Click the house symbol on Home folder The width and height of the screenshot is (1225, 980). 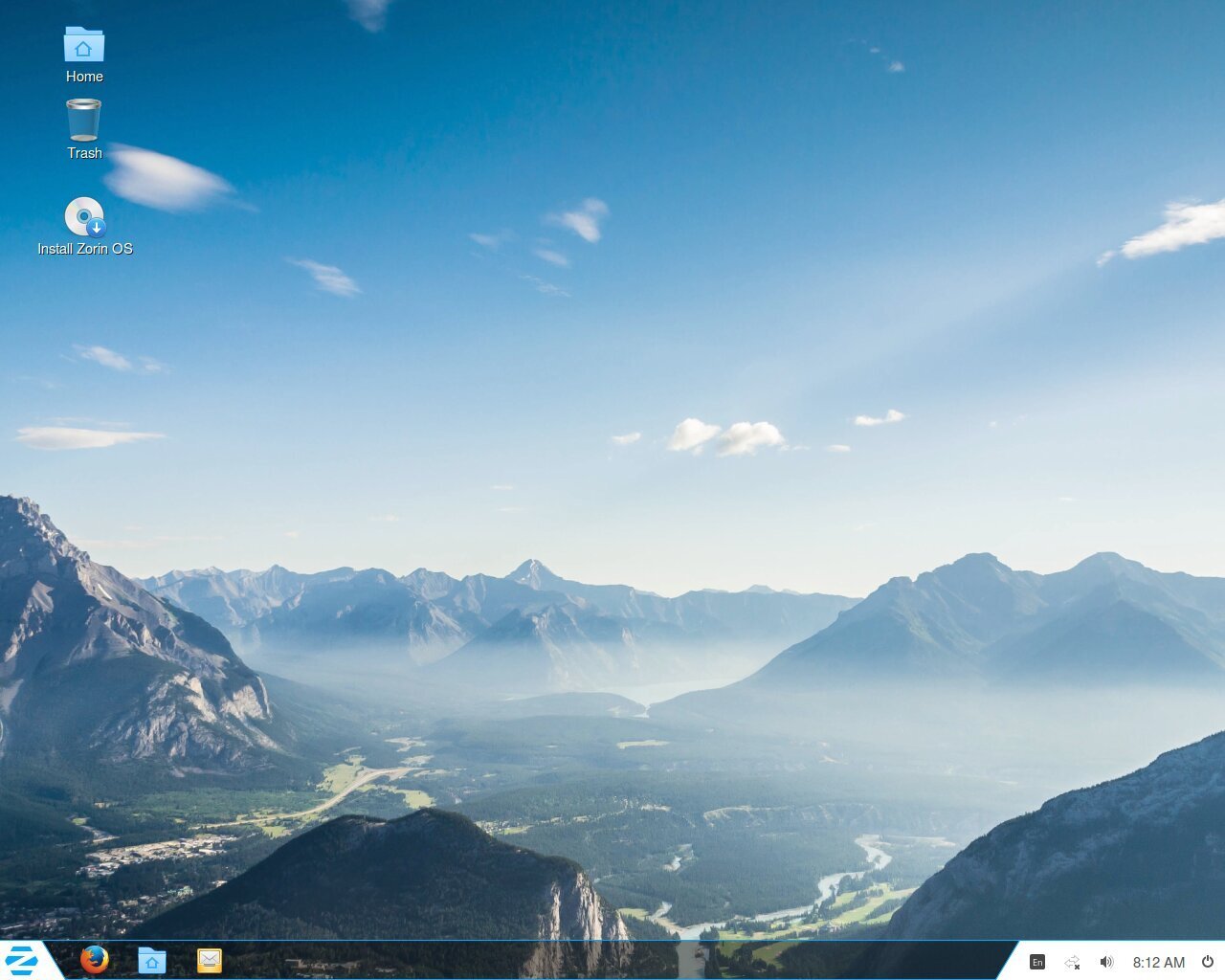(x=83, y=49)
